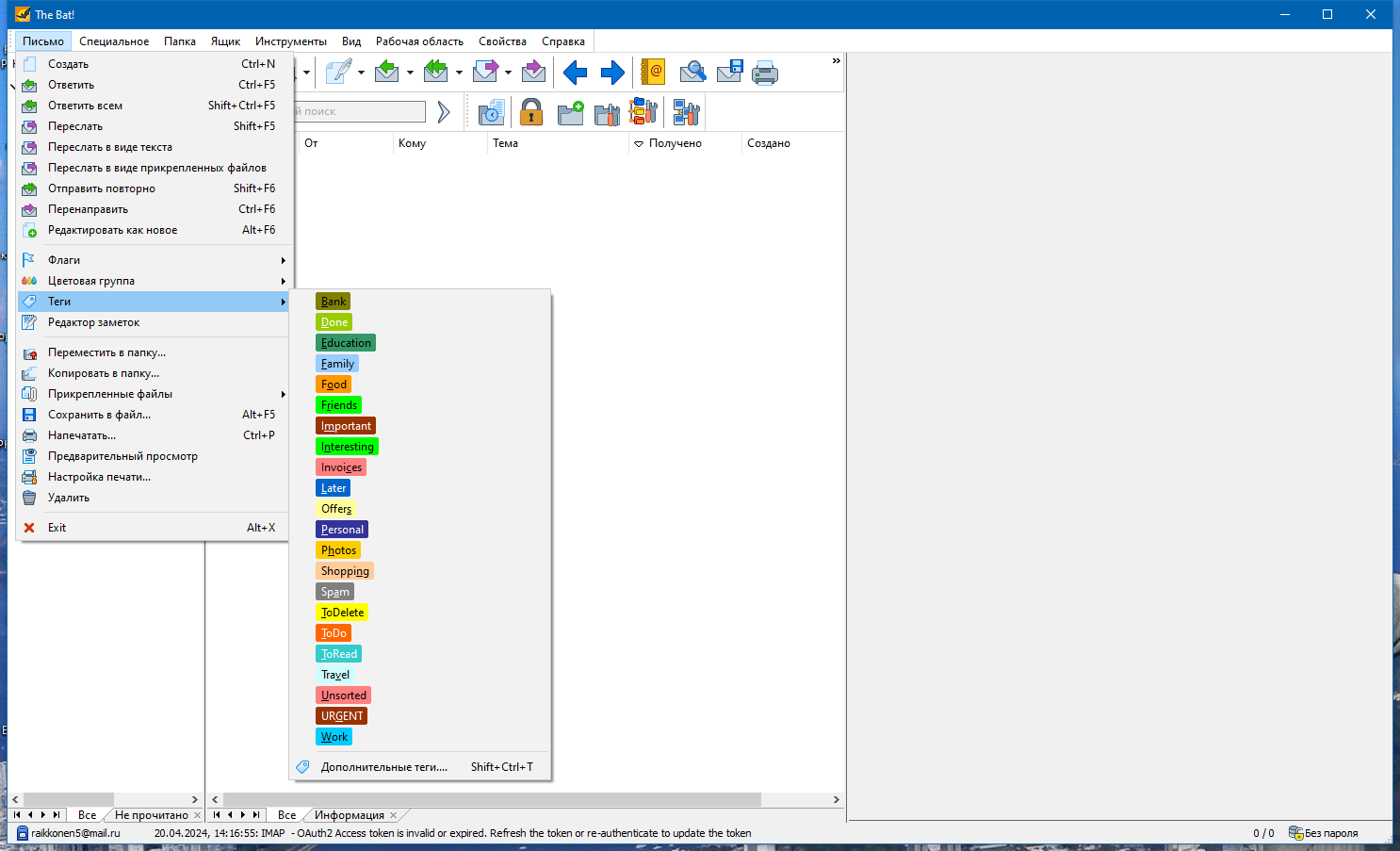The image size is (1400, 851).
Task: Sort by the Тема column header
Action: tap(558, 143)
